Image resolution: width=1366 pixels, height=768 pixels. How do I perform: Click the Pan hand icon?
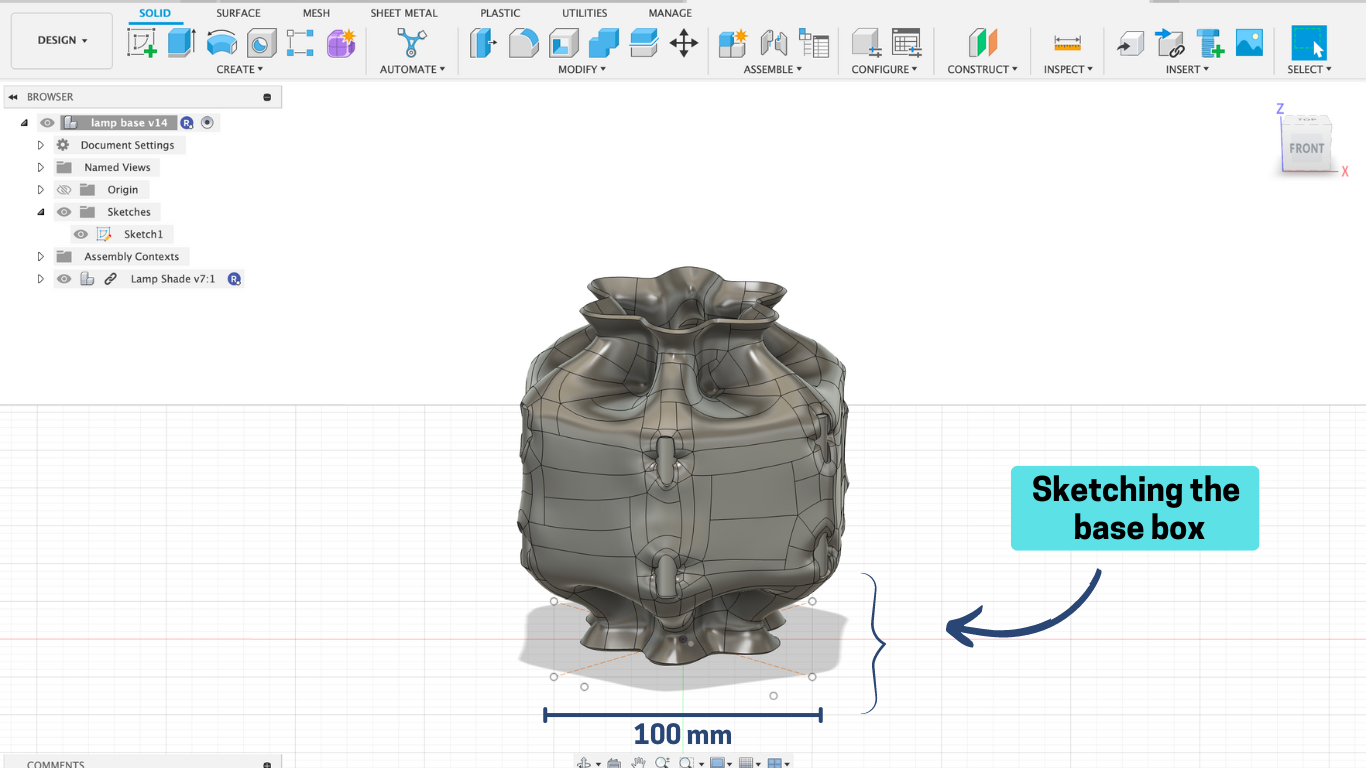click(637, 763)
